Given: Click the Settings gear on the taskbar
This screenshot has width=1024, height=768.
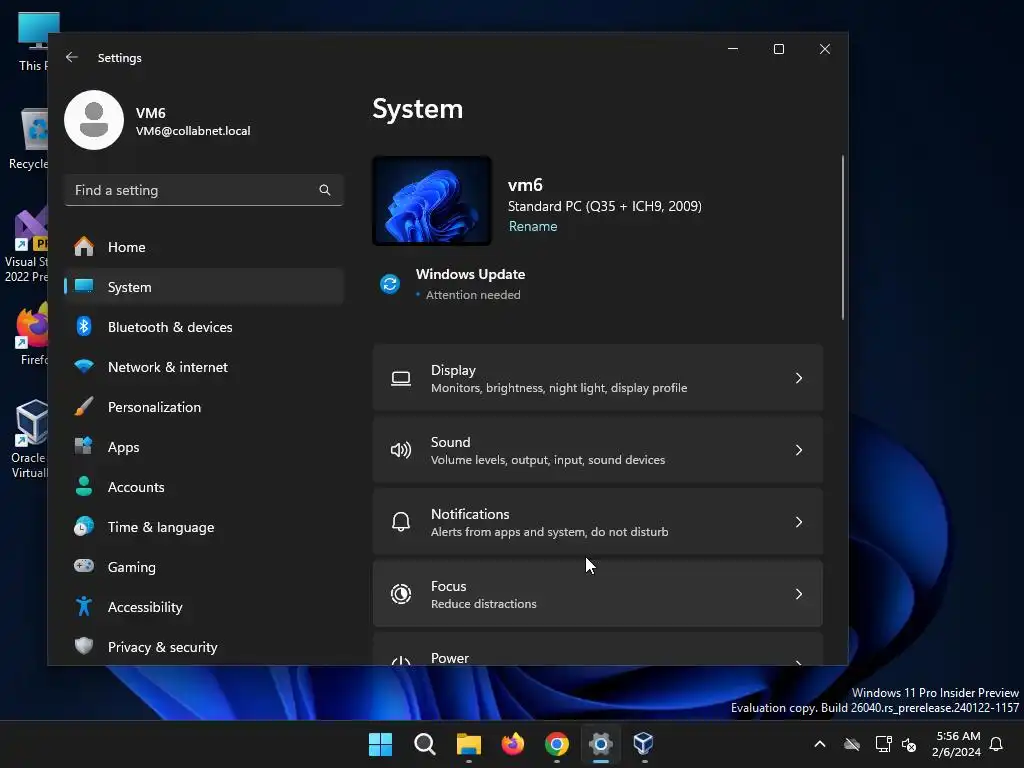Looking at the screenshot, I should 600,744.
